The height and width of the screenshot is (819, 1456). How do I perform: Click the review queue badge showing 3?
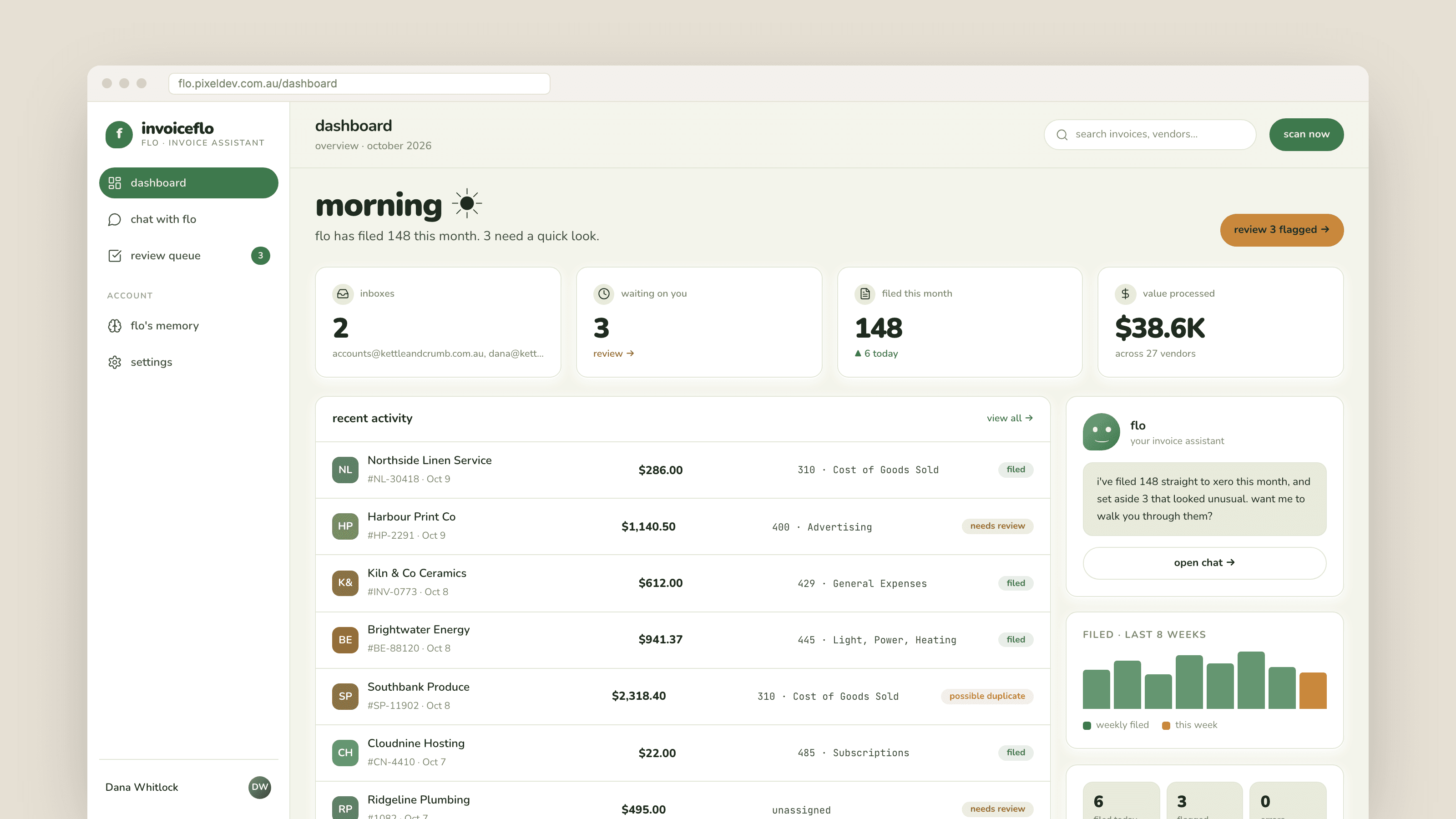[260, 255]
